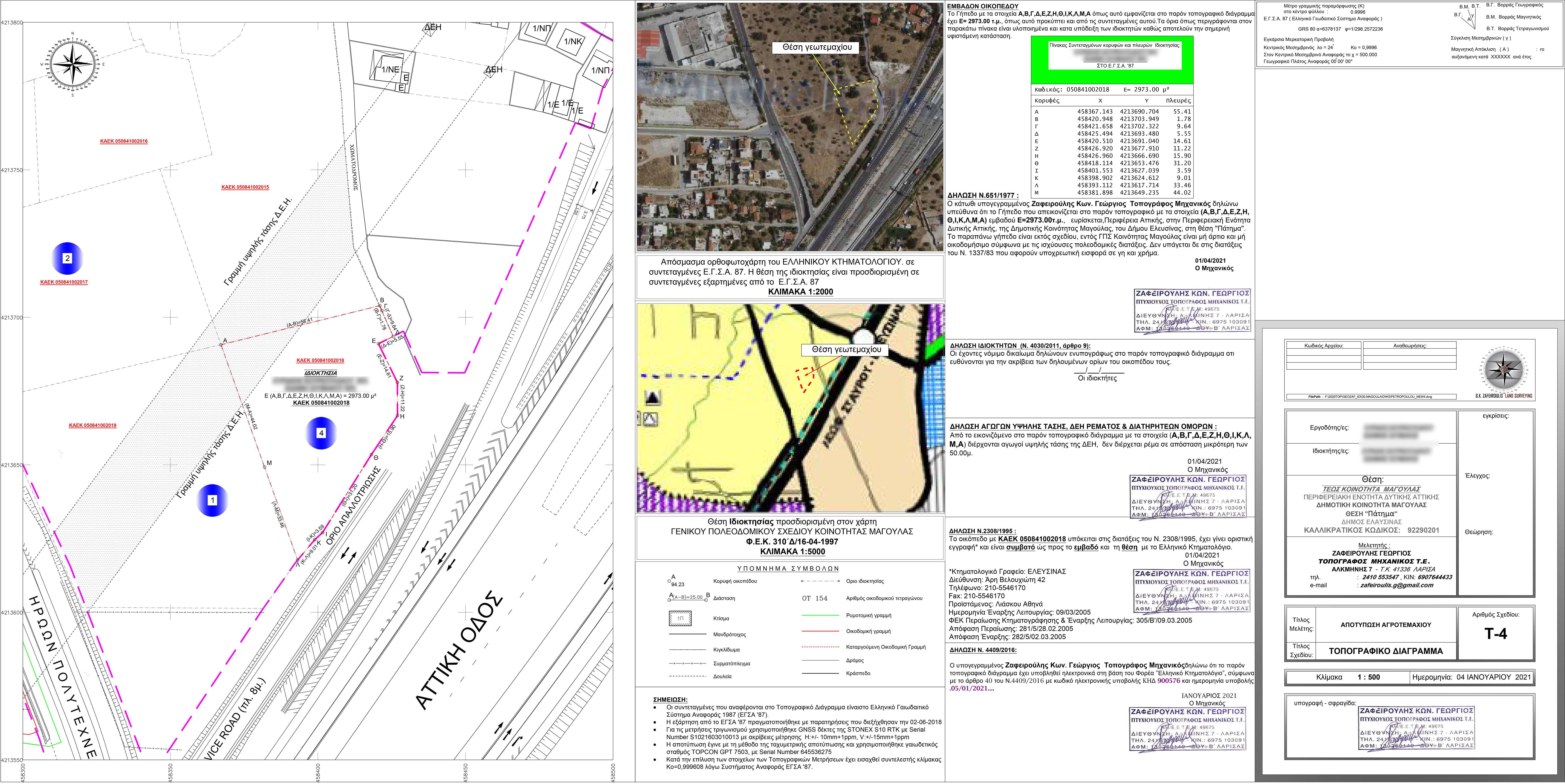
Task: Open the yellow general urban plan map
Action: coord(790,408)
